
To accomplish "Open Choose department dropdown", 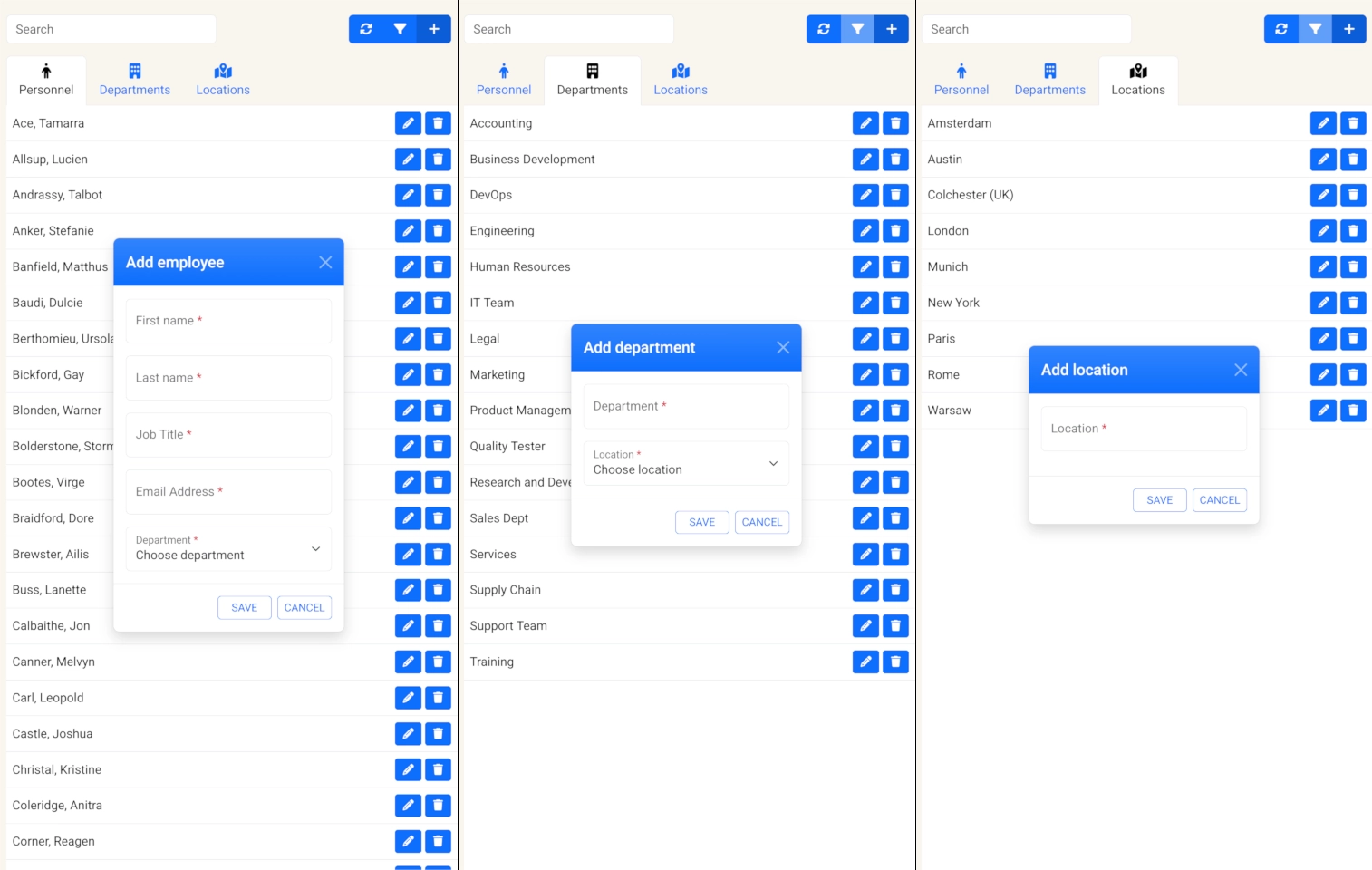I will 228,548.
